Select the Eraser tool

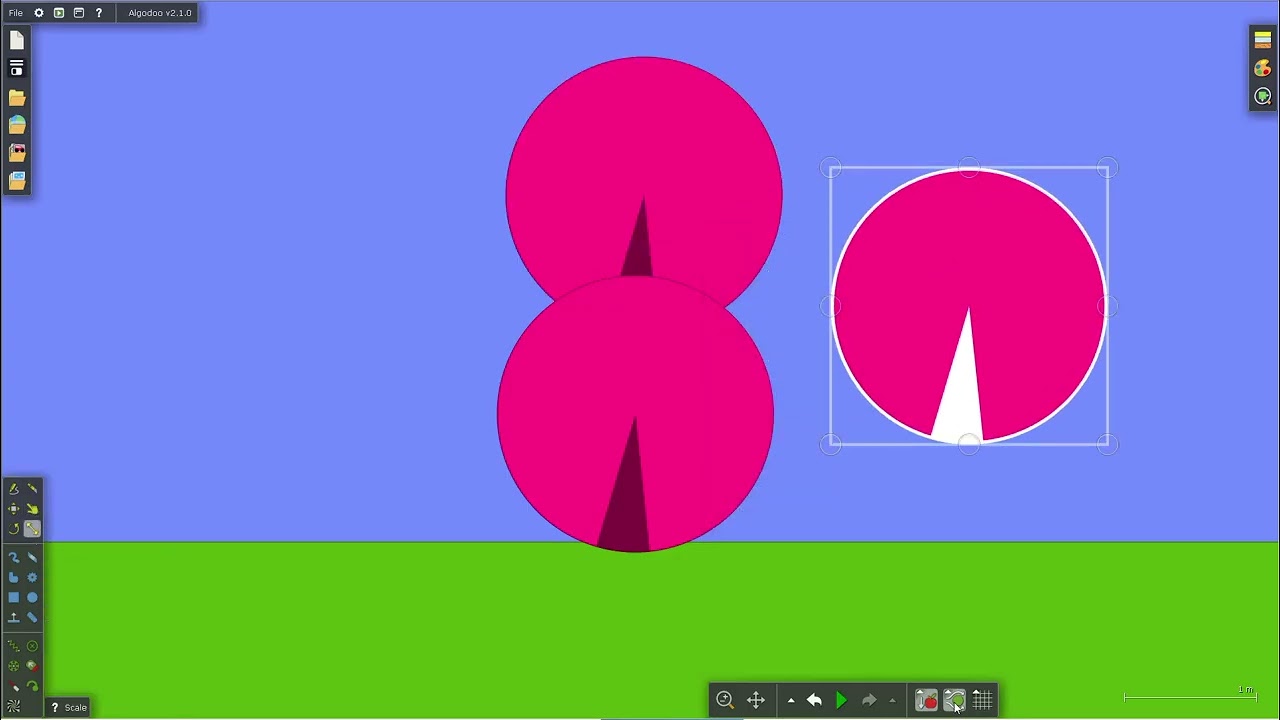coord(32,557)
